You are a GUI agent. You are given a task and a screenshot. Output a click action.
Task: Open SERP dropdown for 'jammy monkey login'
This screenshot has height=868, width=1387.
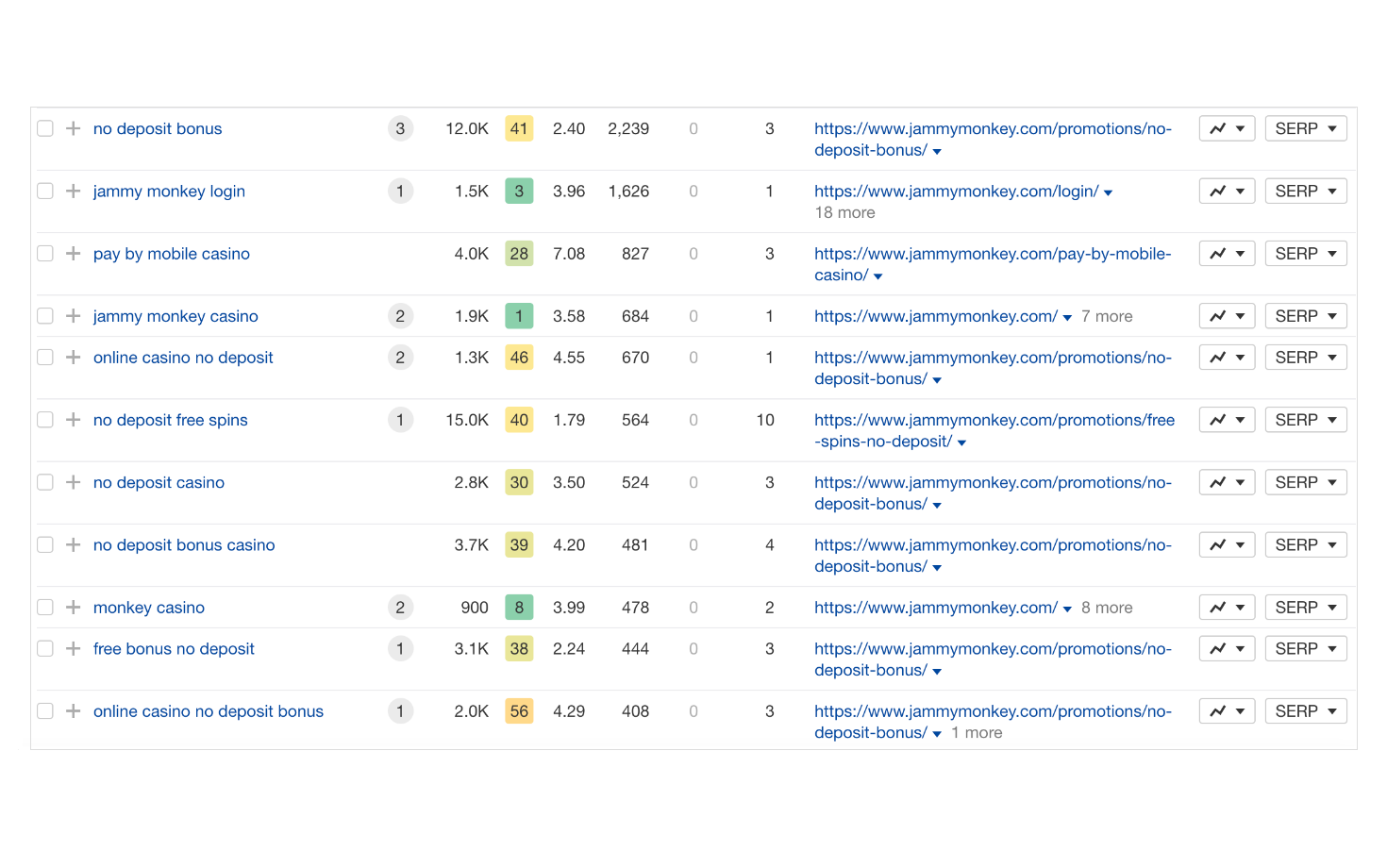(1306, 191)
